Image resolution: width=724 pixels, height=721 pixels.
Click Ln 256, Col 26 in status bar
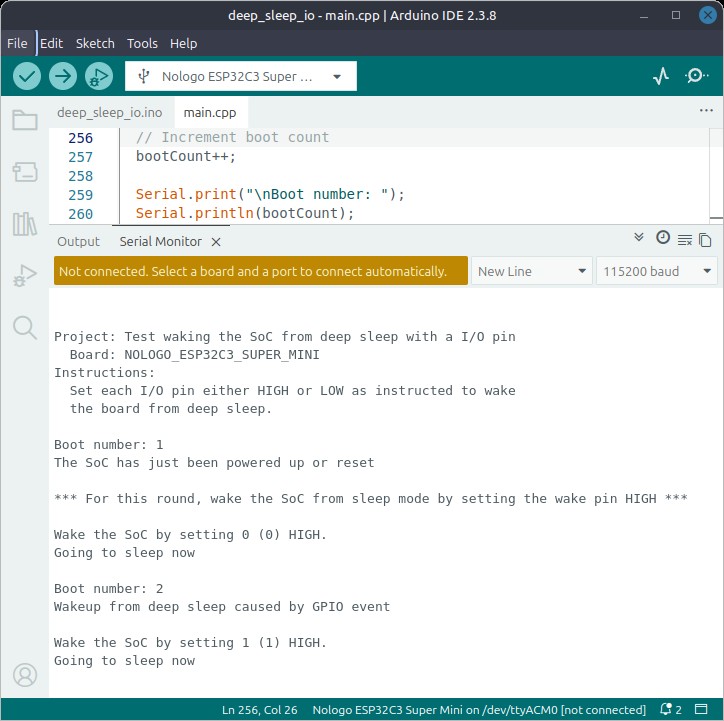click(x=259, y=709)
